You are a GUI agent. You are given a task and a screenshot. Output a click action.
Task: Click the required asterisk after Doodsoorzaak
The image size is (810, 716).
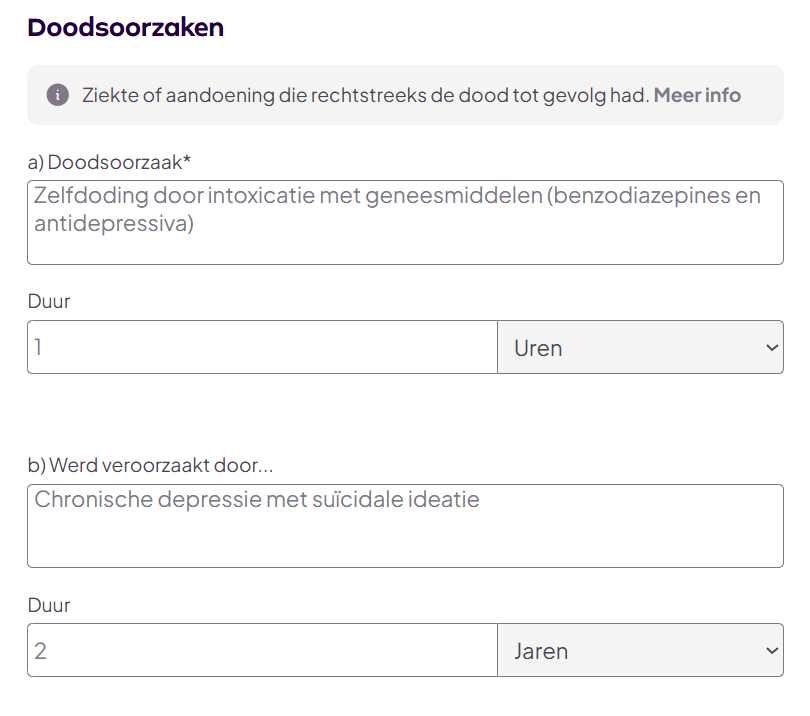tap(187, 161)
